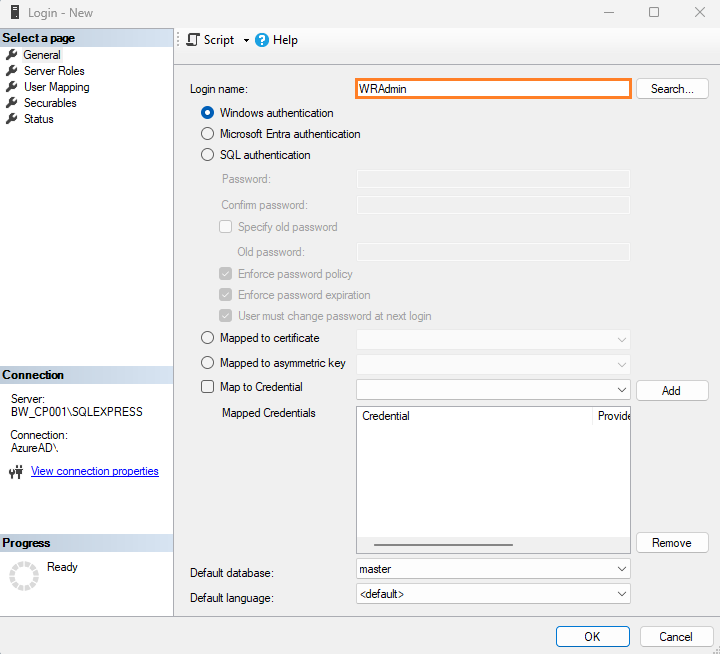Open the Mapped to certificate dropdown
Image resolution: width=720 pixels, height=654 pixels.
(x=493, y=340)
